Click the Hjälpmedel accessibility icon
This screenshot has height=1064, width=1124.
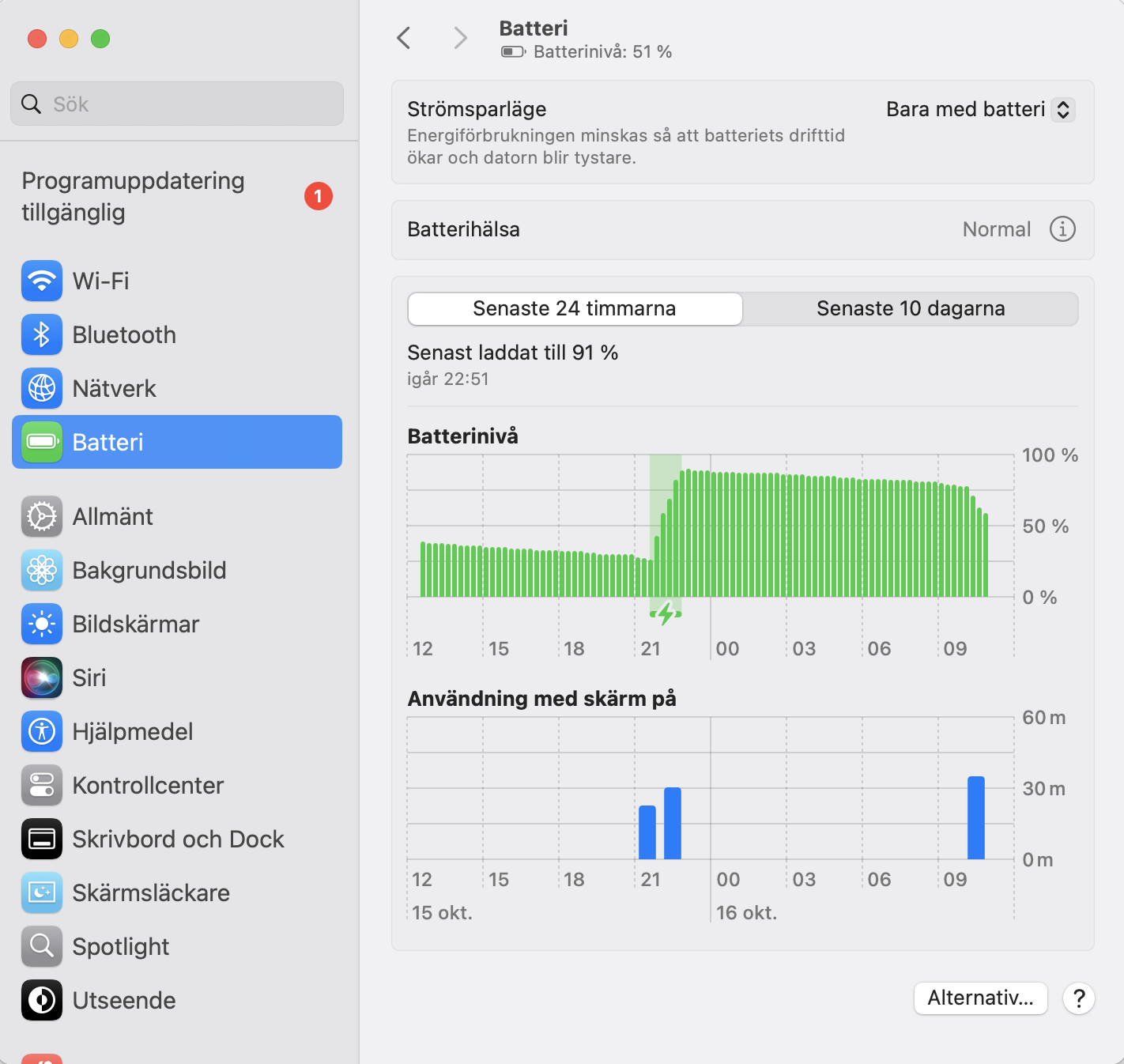coord(42,731)
